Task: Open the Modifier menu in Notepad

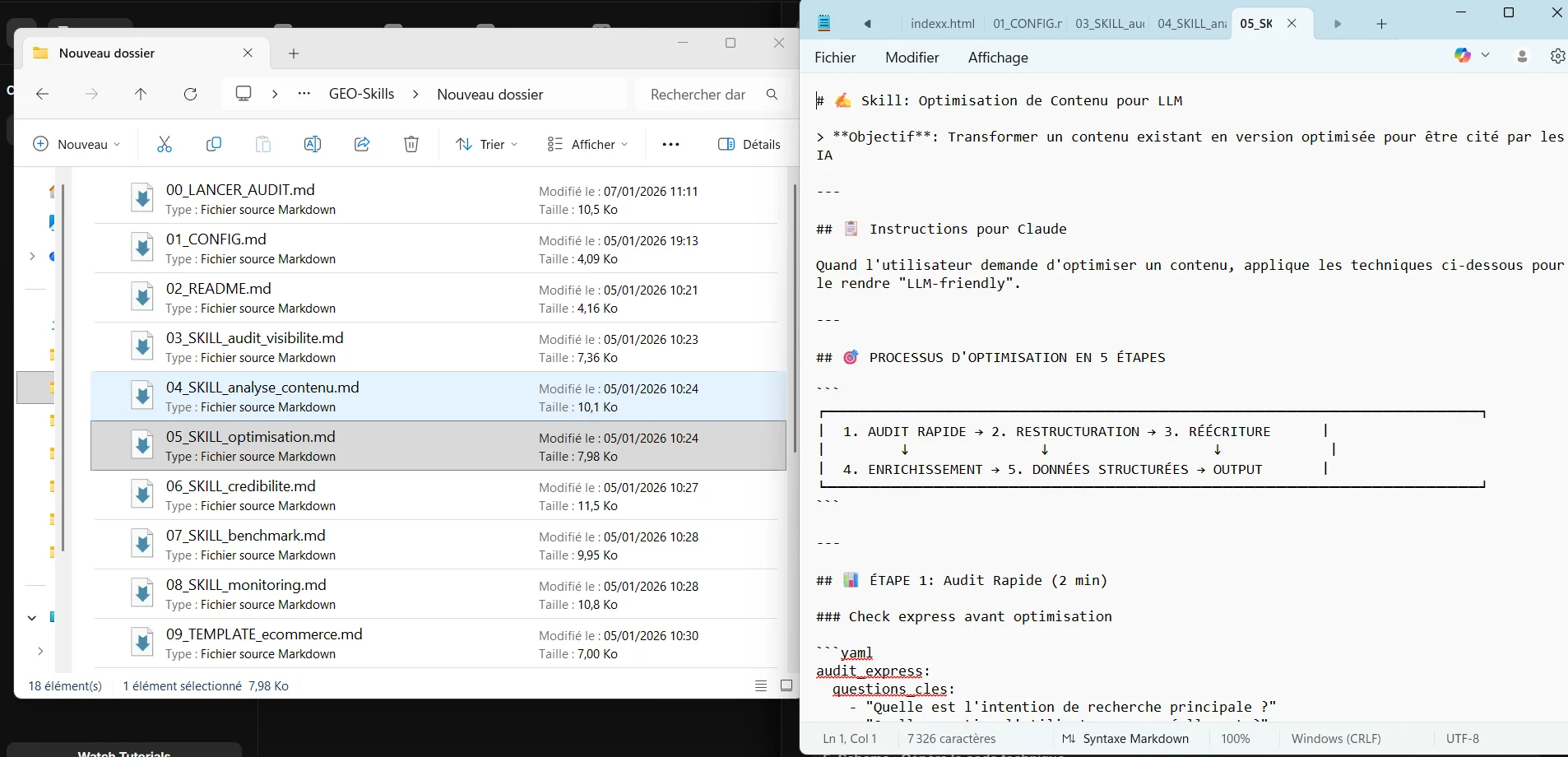Action: pyautogui.click(x=912, y=58)
